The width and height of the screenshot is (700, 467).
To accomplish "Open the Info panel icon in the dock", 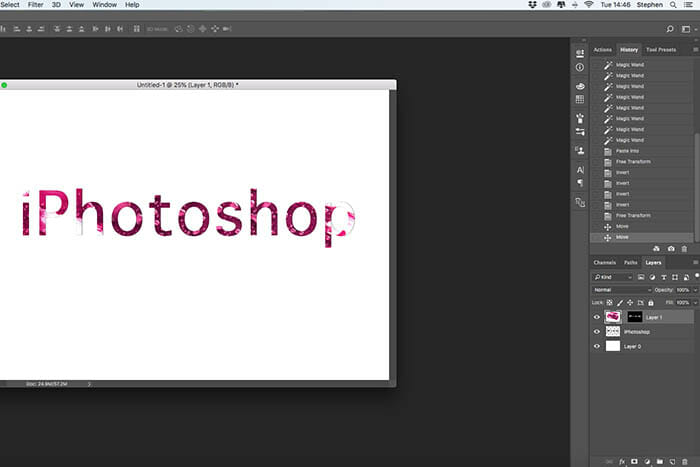I will tap(580, 67).
